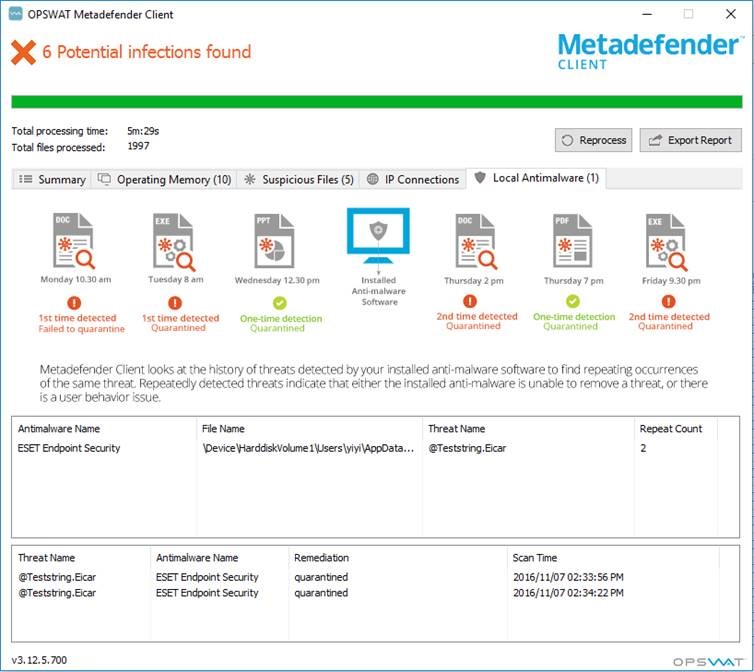Click the green check icon under Wednesday 12.30 pm
This screenshot has width=754, height=672.
coord(280,303)
